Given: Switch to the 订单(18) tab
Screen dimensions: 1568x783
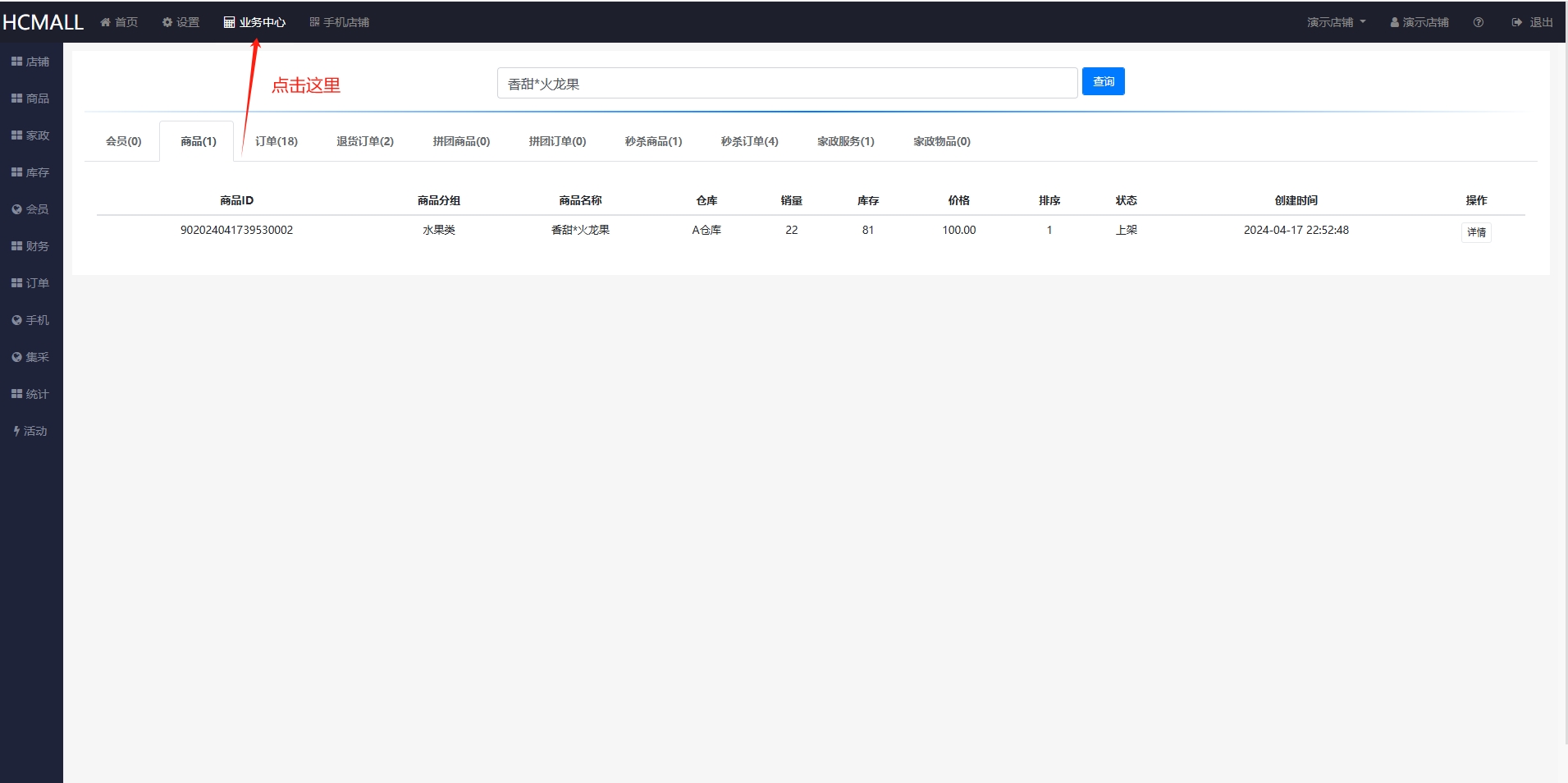Looking at the screenshot, I should coord(276,141).
